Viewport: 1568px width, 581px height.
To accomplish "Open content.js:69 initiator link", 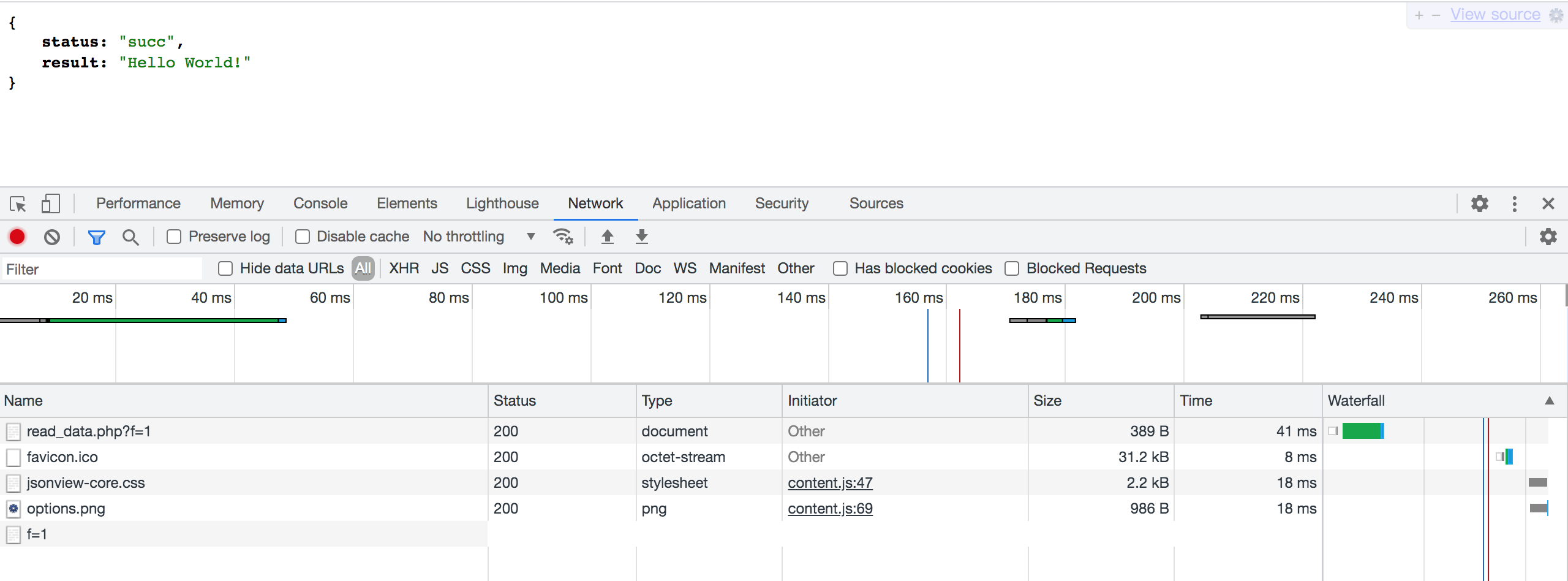I will coord(830,509).
